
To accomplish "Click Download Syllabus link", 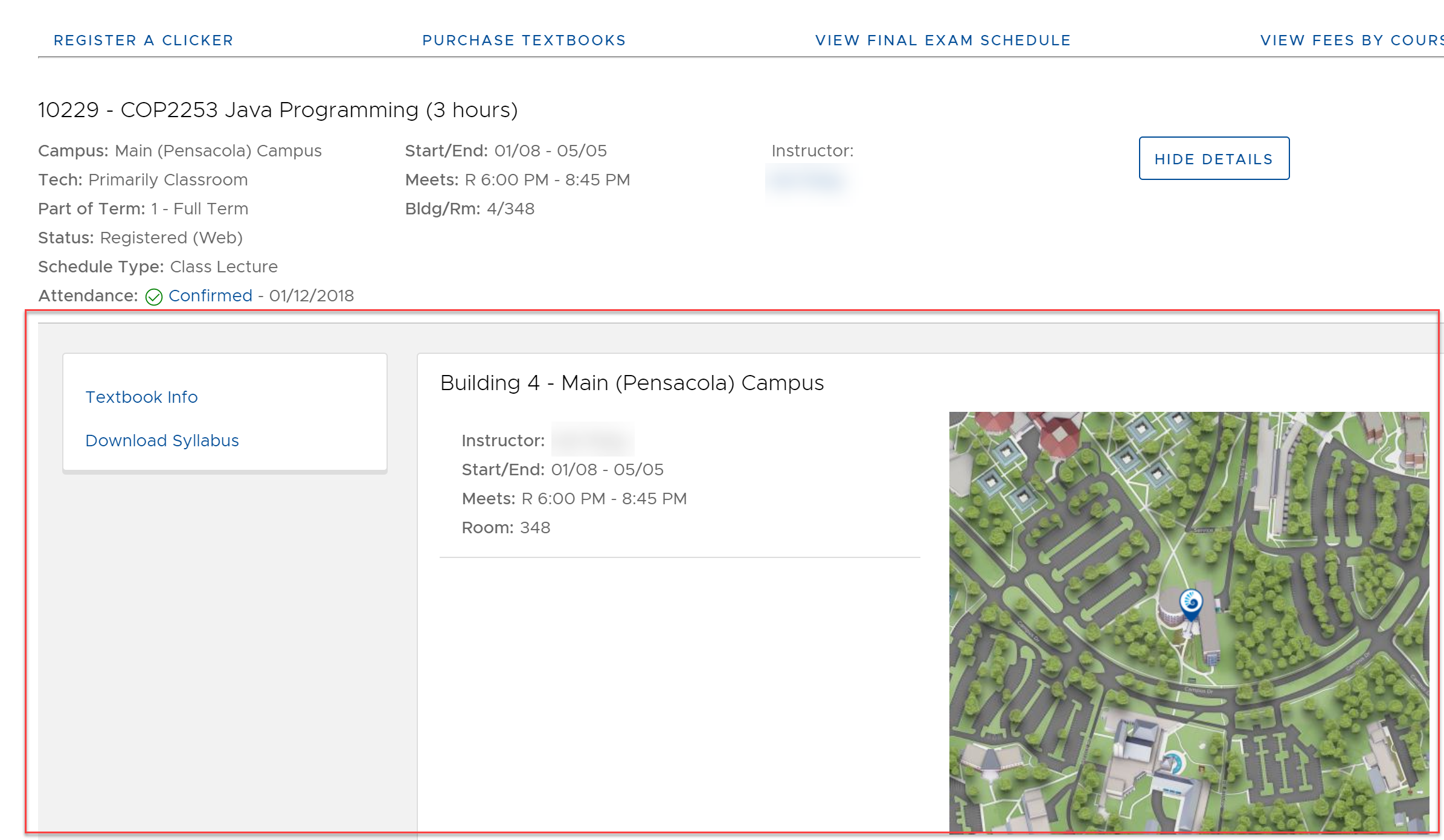I will 162,441.
